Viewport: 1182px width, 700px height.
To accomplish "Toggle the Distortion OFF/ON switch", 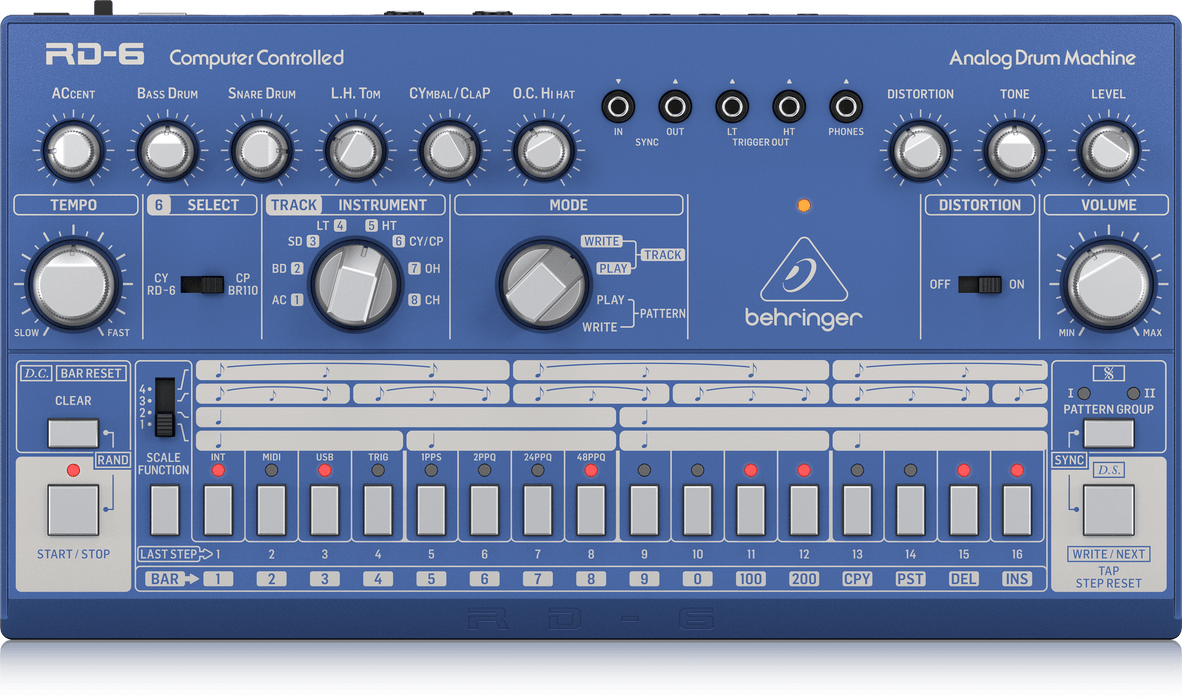I will 979,284.
